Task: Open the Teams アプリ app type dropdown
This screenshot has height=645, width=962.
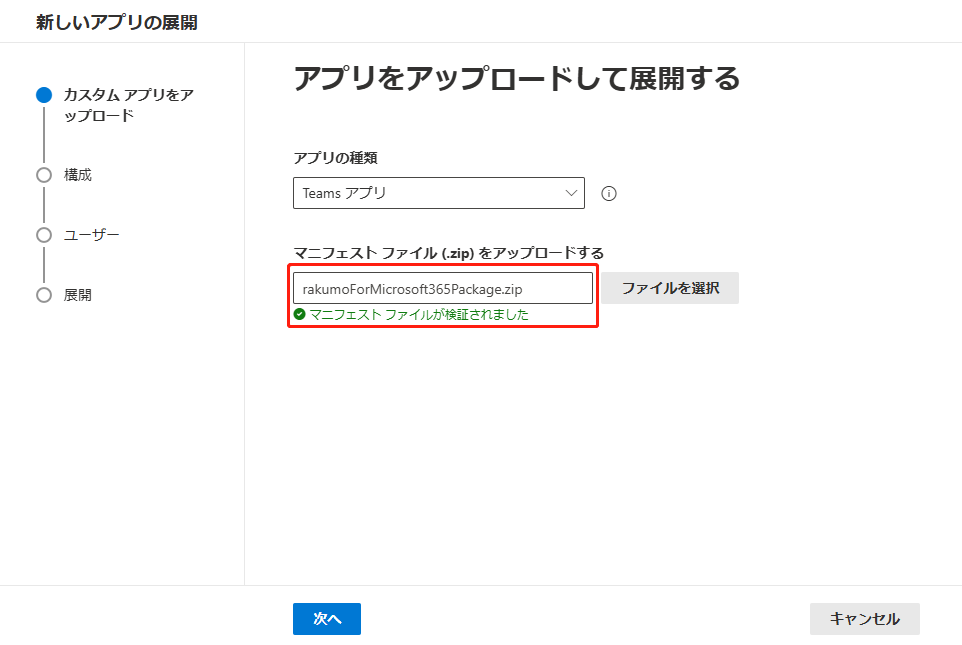Action: [439, 193]
